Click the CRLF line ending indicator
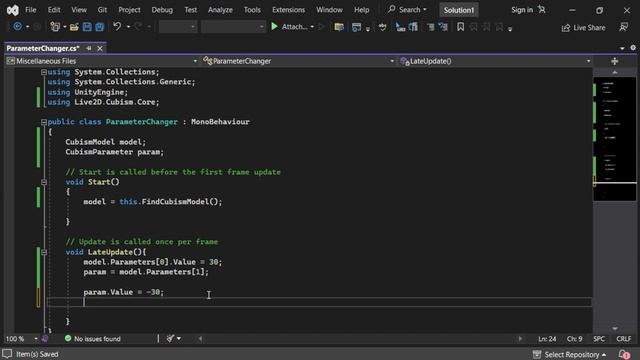This screenshot has height=360, width=640. click(624, 339)
